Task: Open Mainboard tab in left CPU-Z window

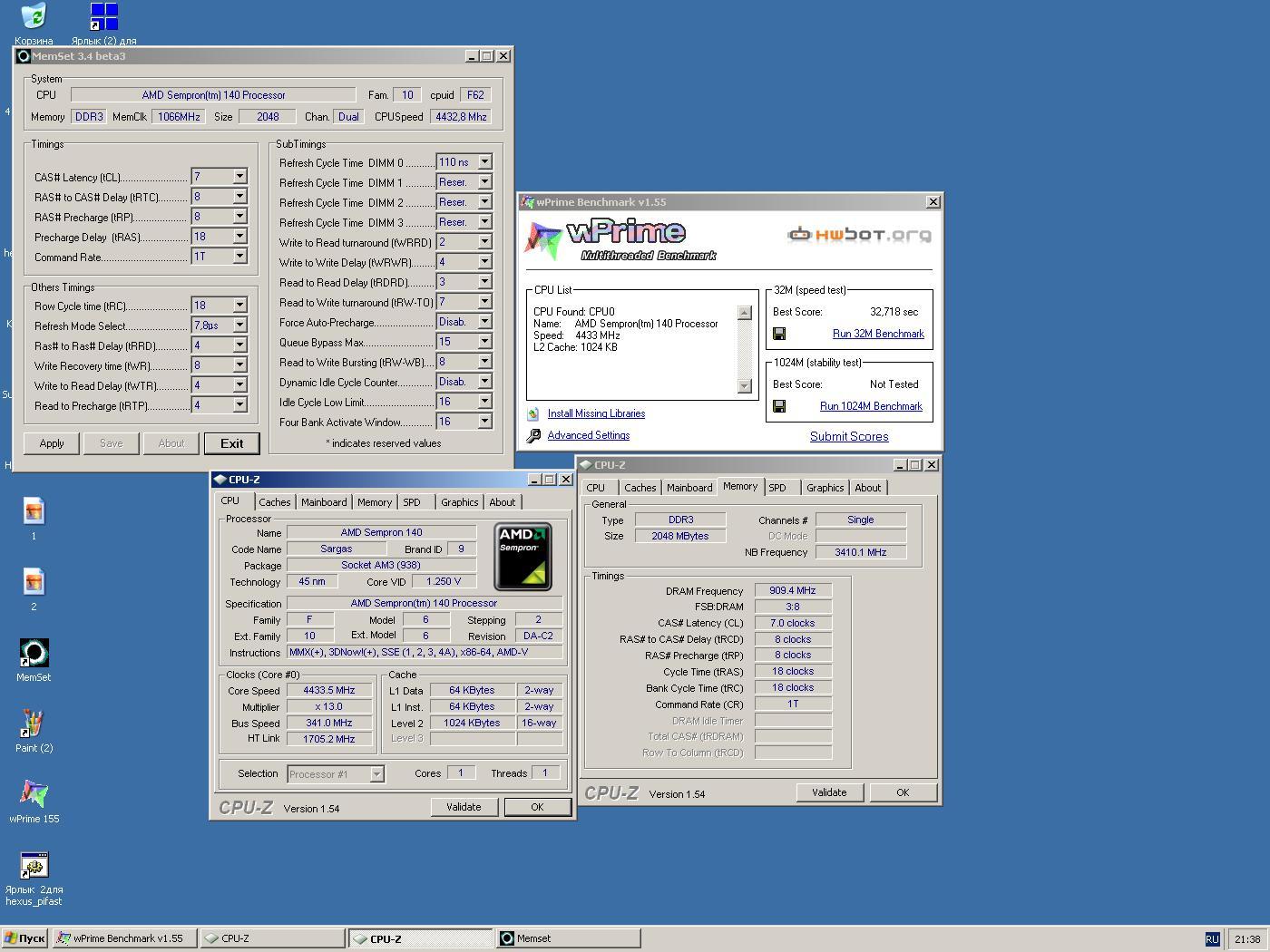Action: click(324, 502)
